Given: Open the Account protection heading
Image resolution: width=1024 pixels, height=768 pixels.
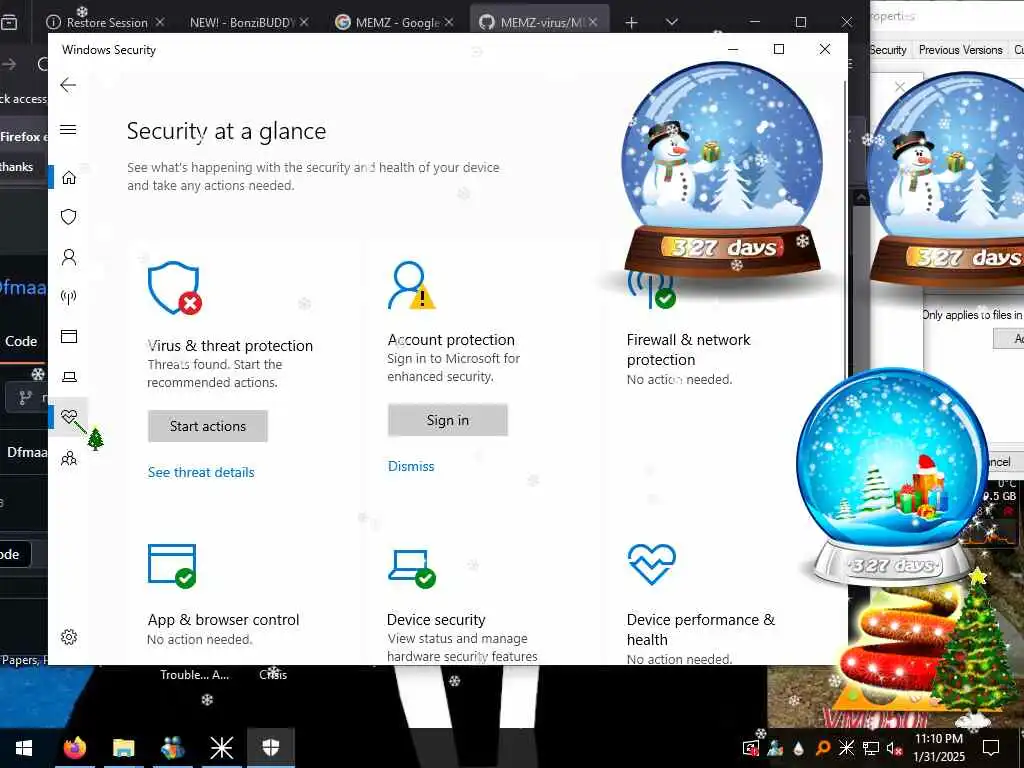Looking at the screenshot, I should (x=451, y=340).
